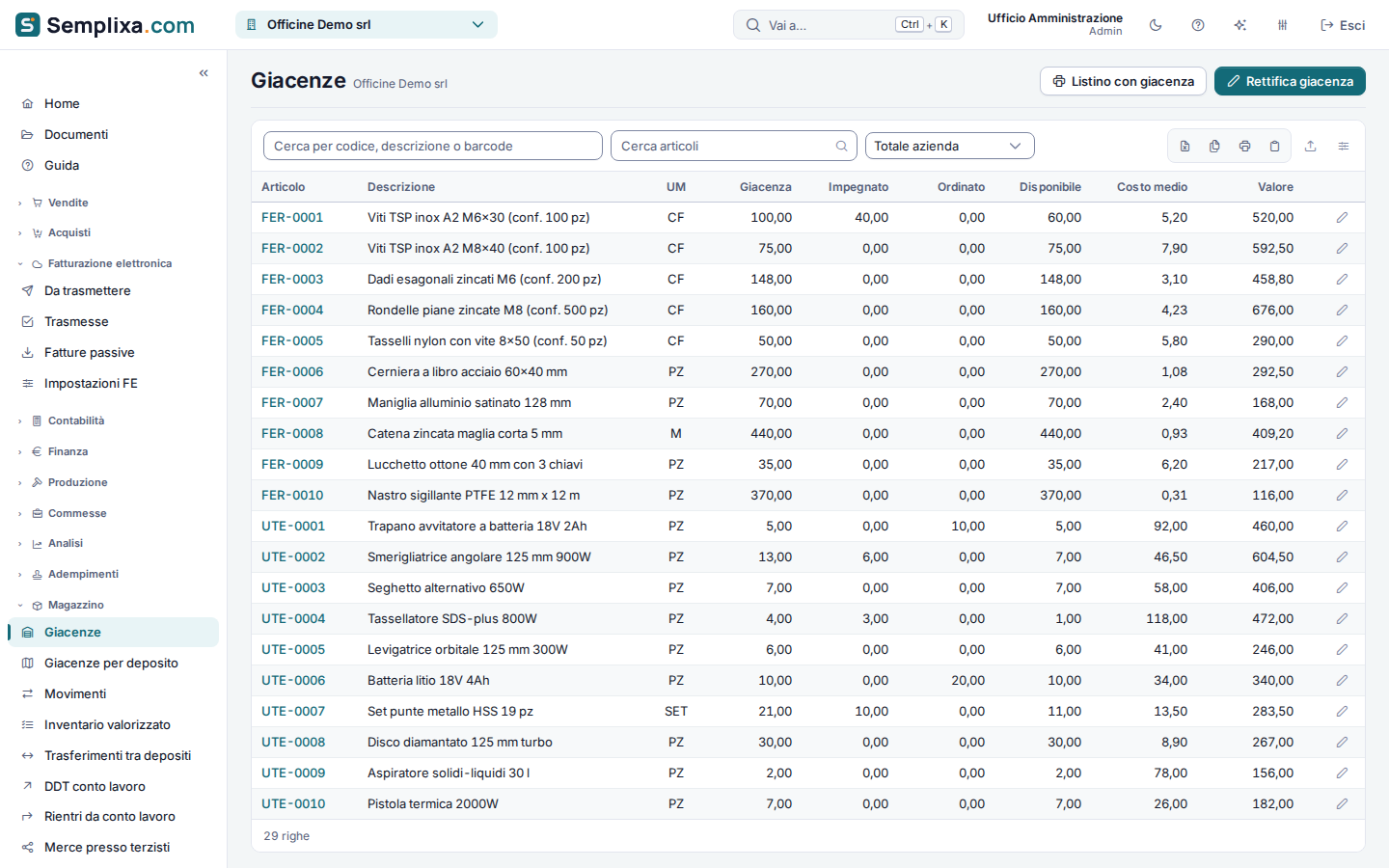Edit row FER-0001 with pencil icon

1342,218
